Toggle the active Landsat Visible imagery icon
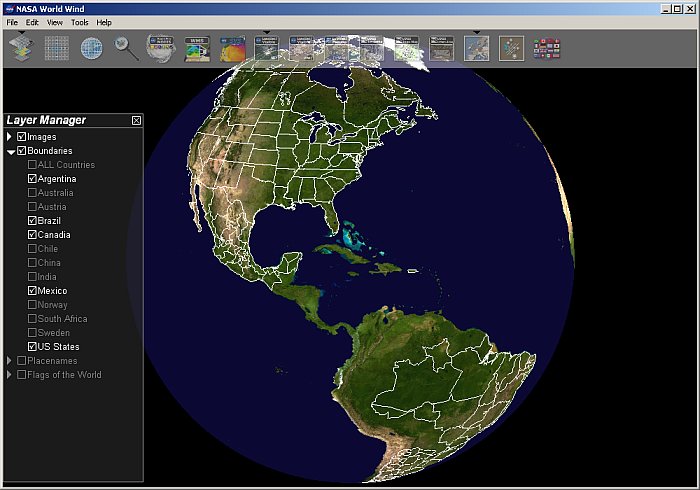 point(267,48)
